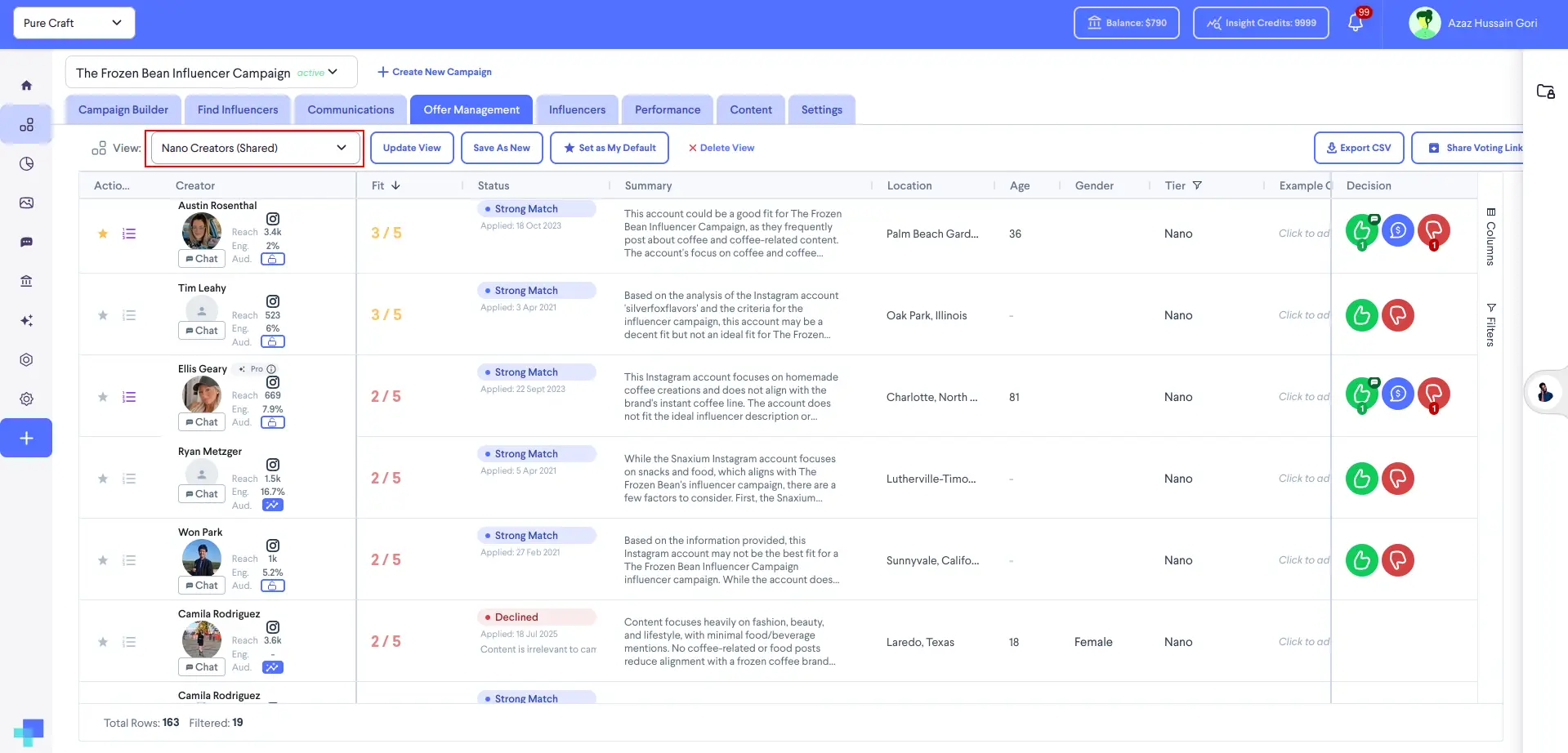
Task: Switch to Influencers tab
Action: coord(577,109)
